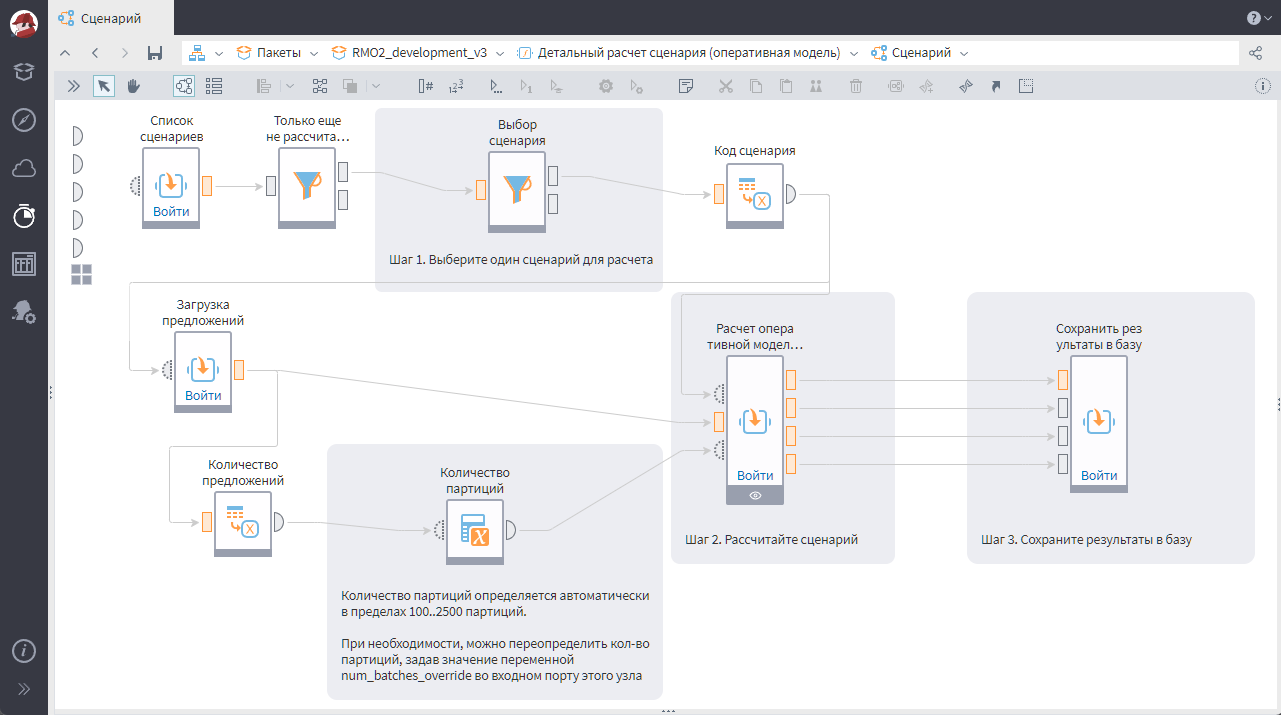This screenshot has width=1281, height=715.
Task: Select the Выбор сценария filter node
Action: tap(517, 193)
